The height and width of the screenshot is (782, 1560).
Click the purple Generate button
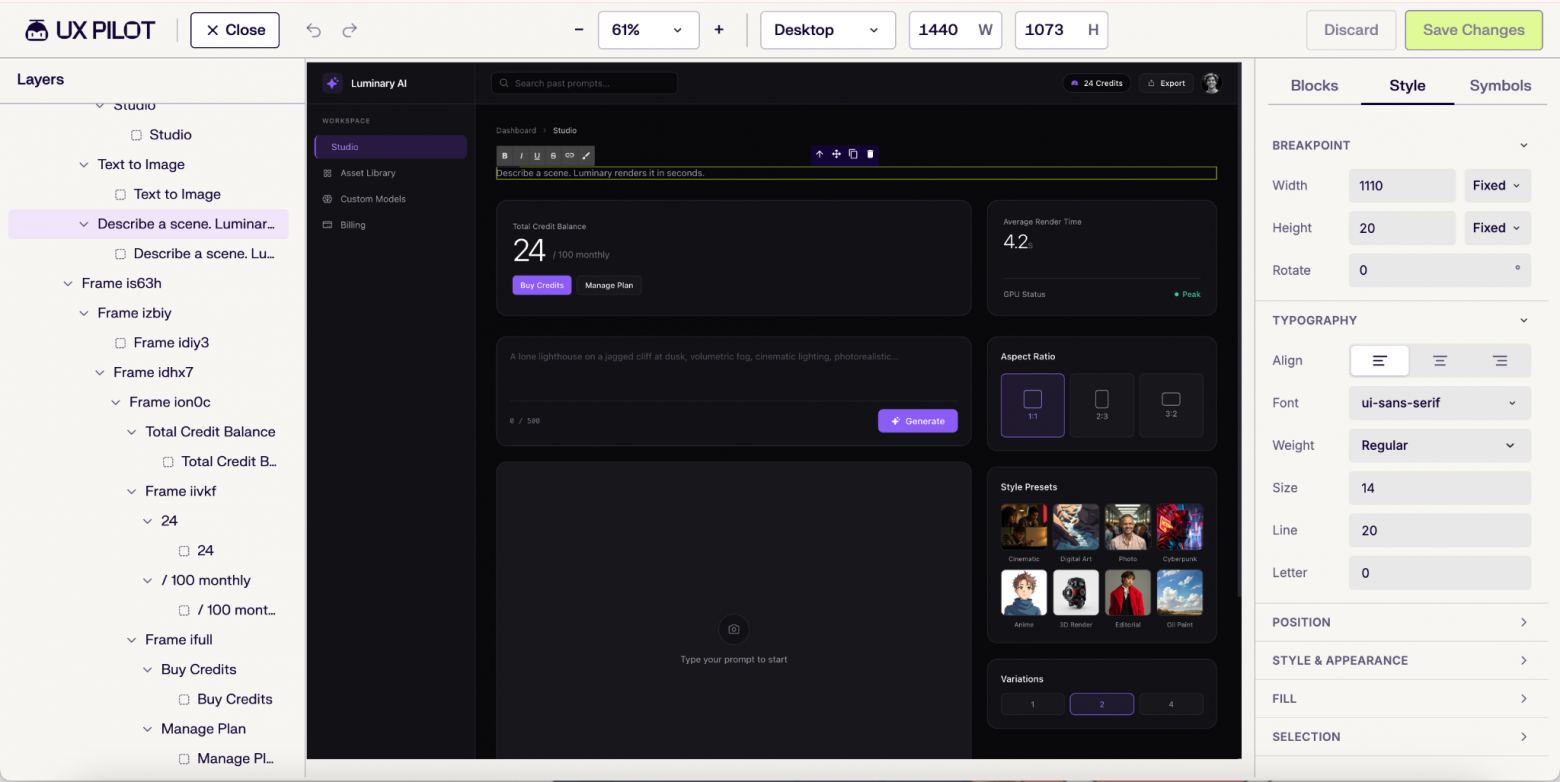(918, 421)
